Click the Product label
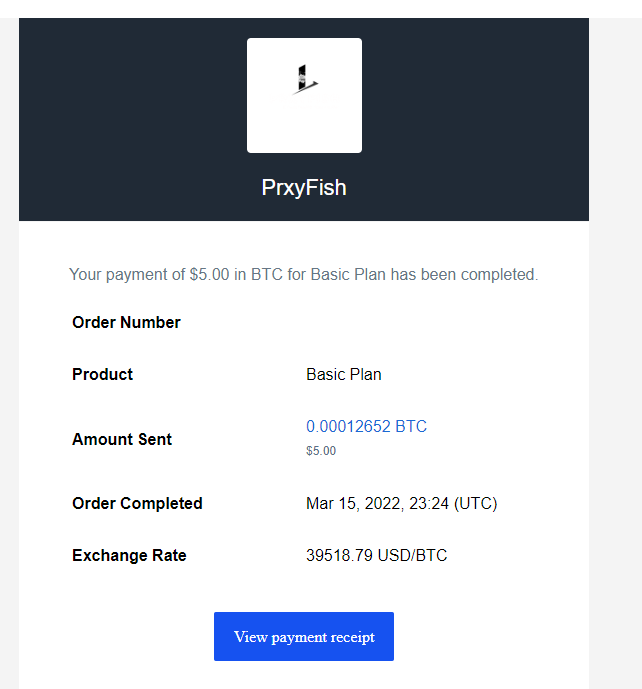This screenshot has width=642, height=689. (x=102, y=374)
